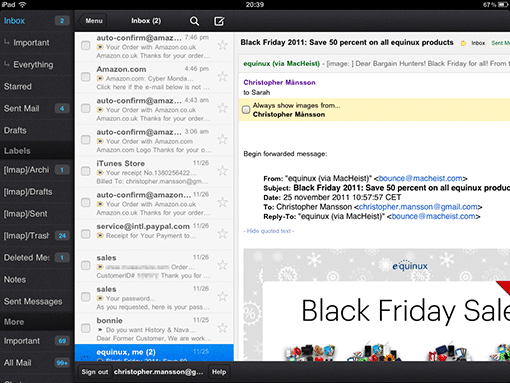This screenshot has height=383, width=510.
Task: Open the Important folder under More
Action: click(37, 341)
